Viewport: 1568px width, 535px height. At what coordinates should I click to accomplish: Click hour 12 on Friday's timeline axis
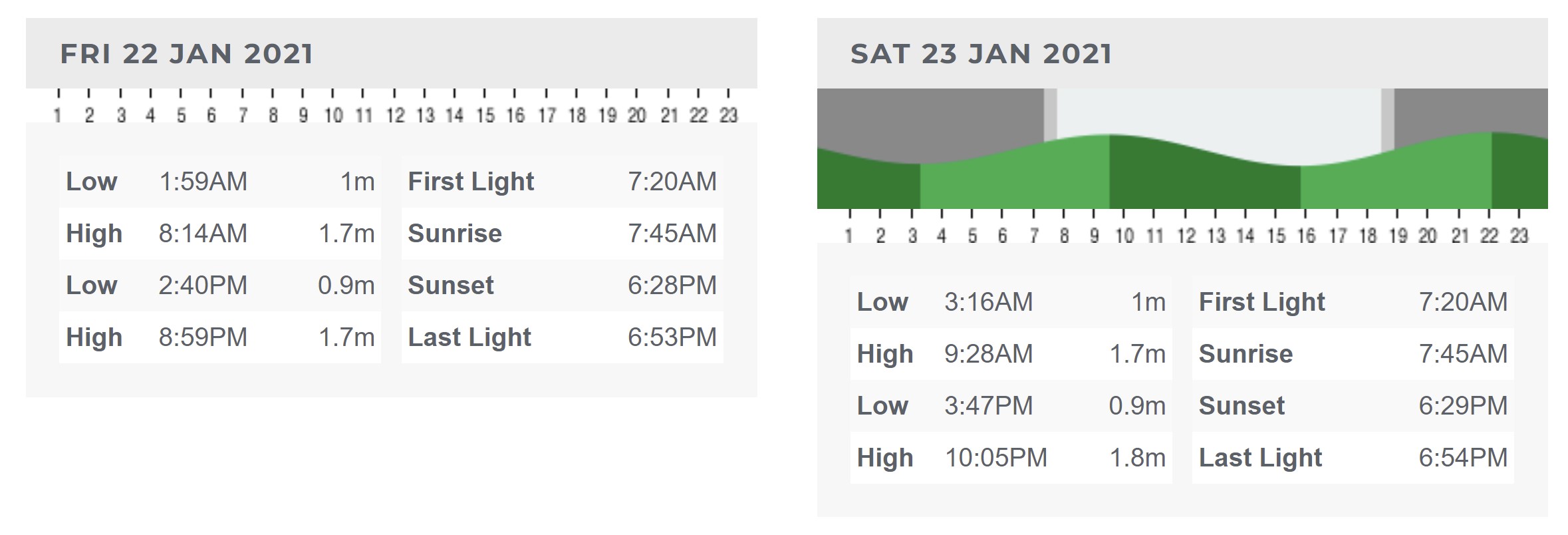click(x=395, y=116)
